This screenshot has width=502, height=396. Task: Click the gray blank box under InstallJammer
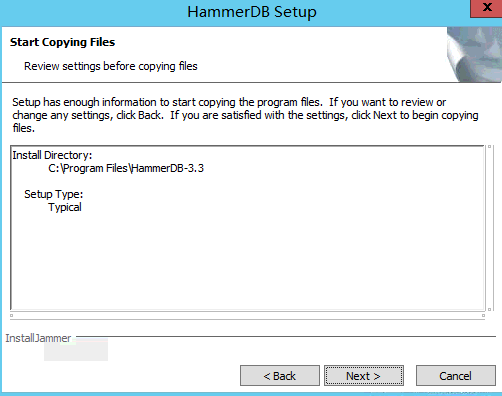pos(76,349)
